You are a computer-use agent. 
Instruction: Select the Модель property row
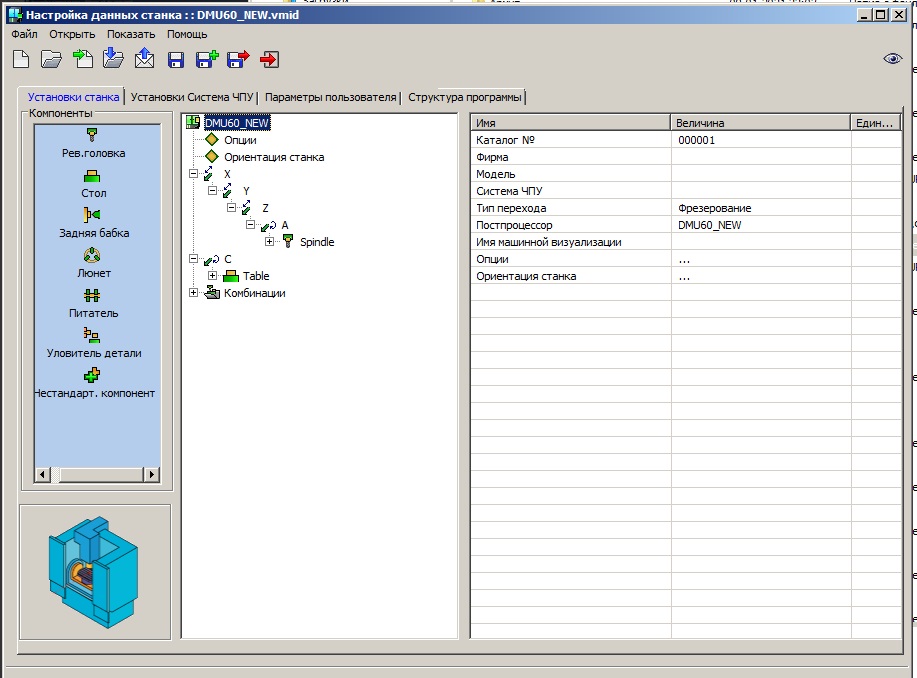coord(685,174)
